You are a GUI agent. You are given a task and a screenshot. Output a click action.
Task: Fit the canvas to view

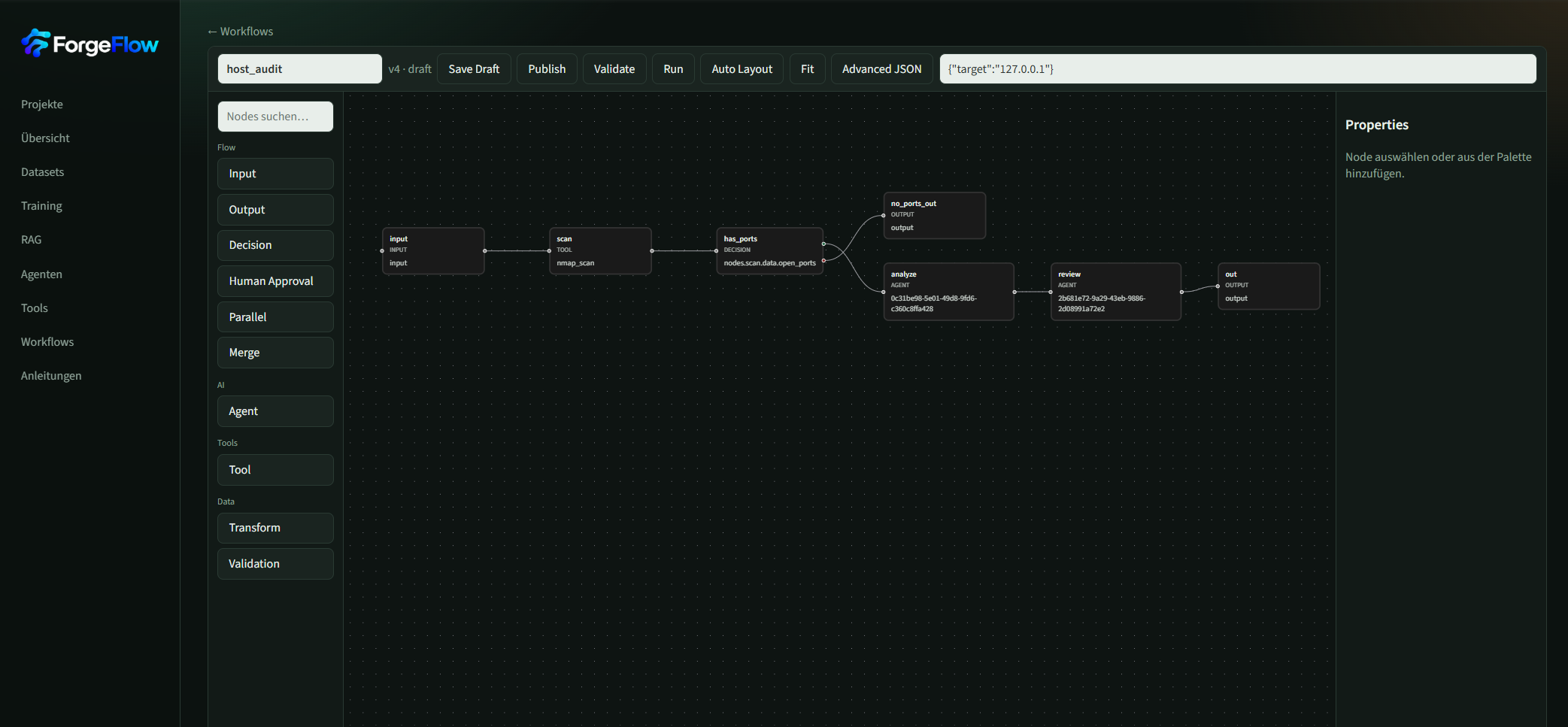(x=807, y=69)
